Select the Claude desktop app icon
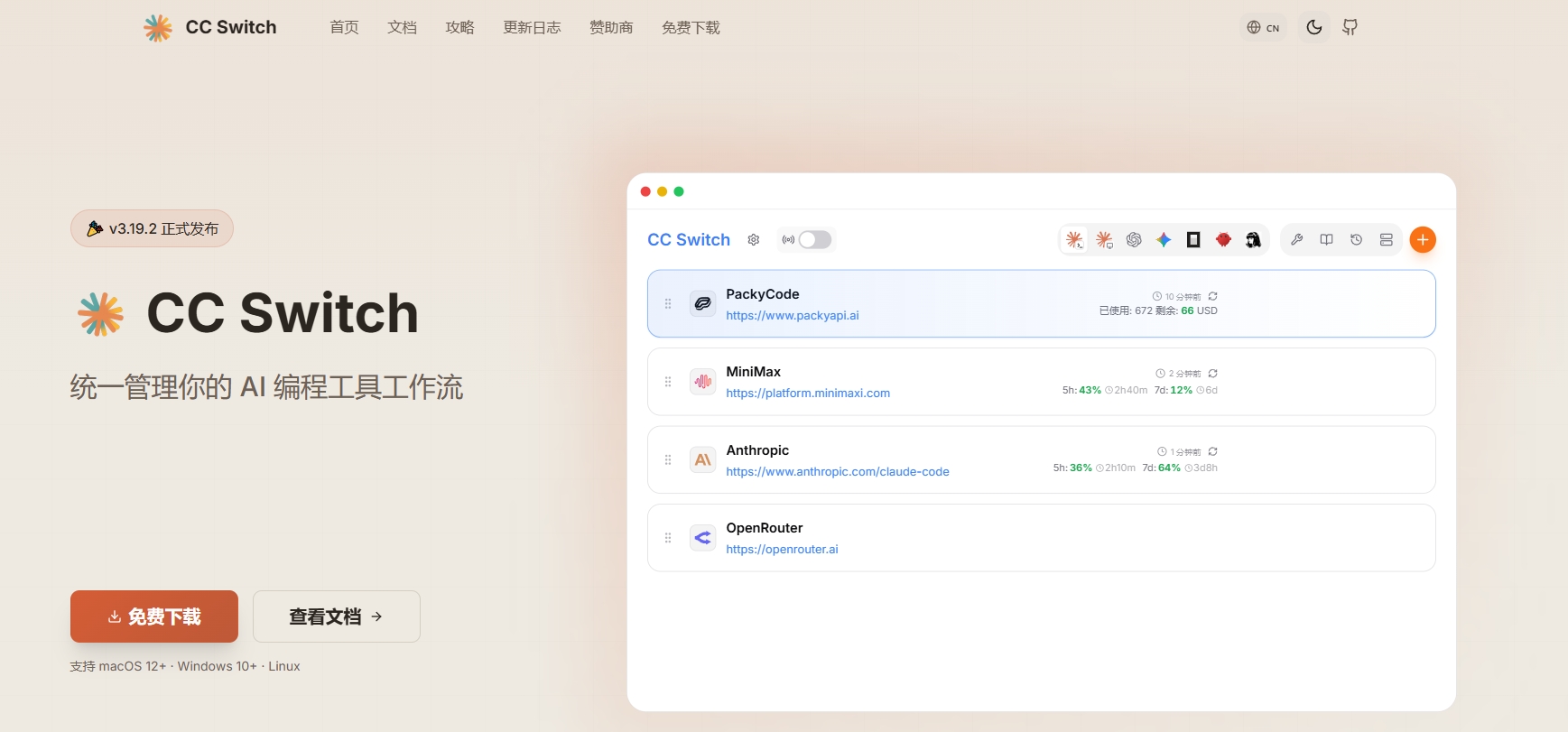This screenshot has height=732, width=1568. 1104,240
